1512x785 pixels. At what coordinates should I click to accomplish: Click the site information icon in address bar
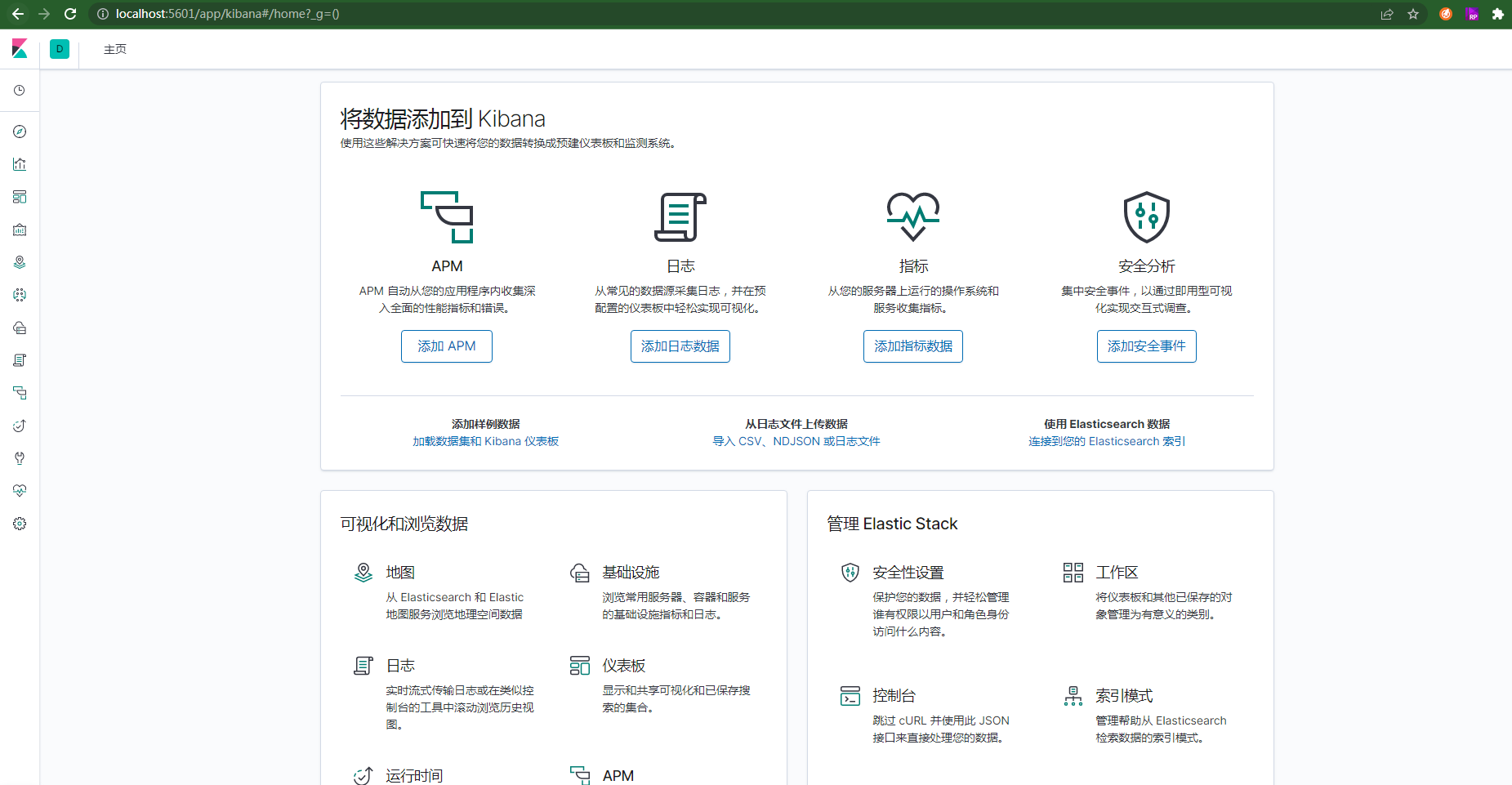click(x=103, y=14)
